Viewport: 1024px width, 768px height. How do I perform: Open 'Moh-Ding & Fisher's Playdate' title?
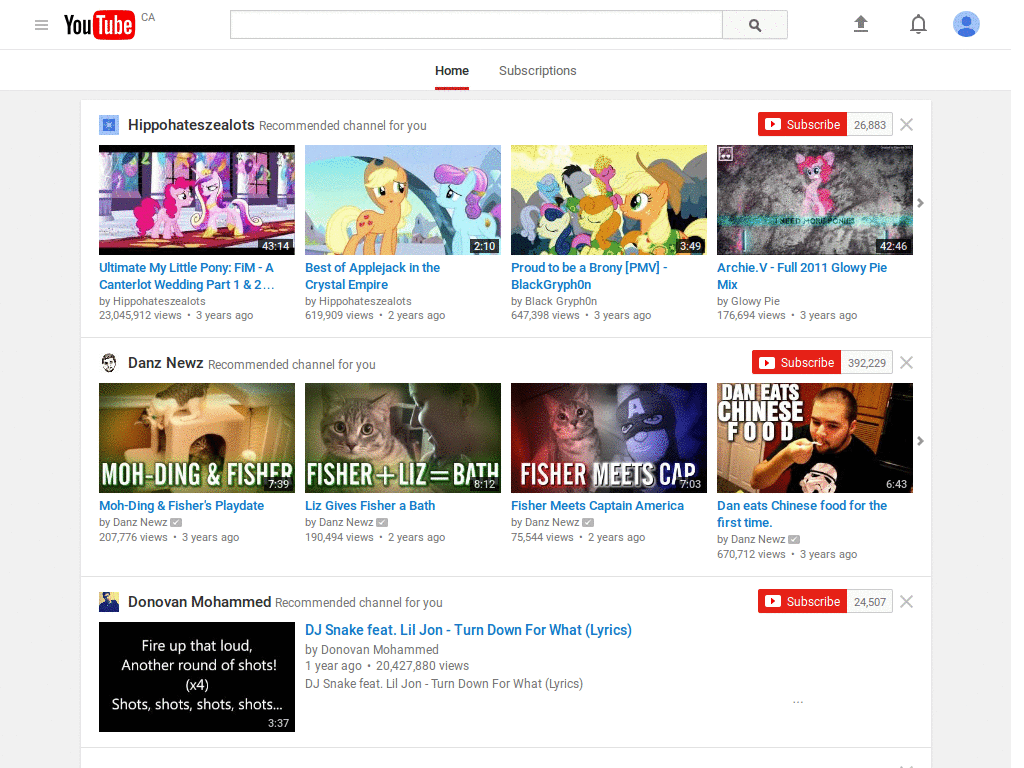point(182,505)
